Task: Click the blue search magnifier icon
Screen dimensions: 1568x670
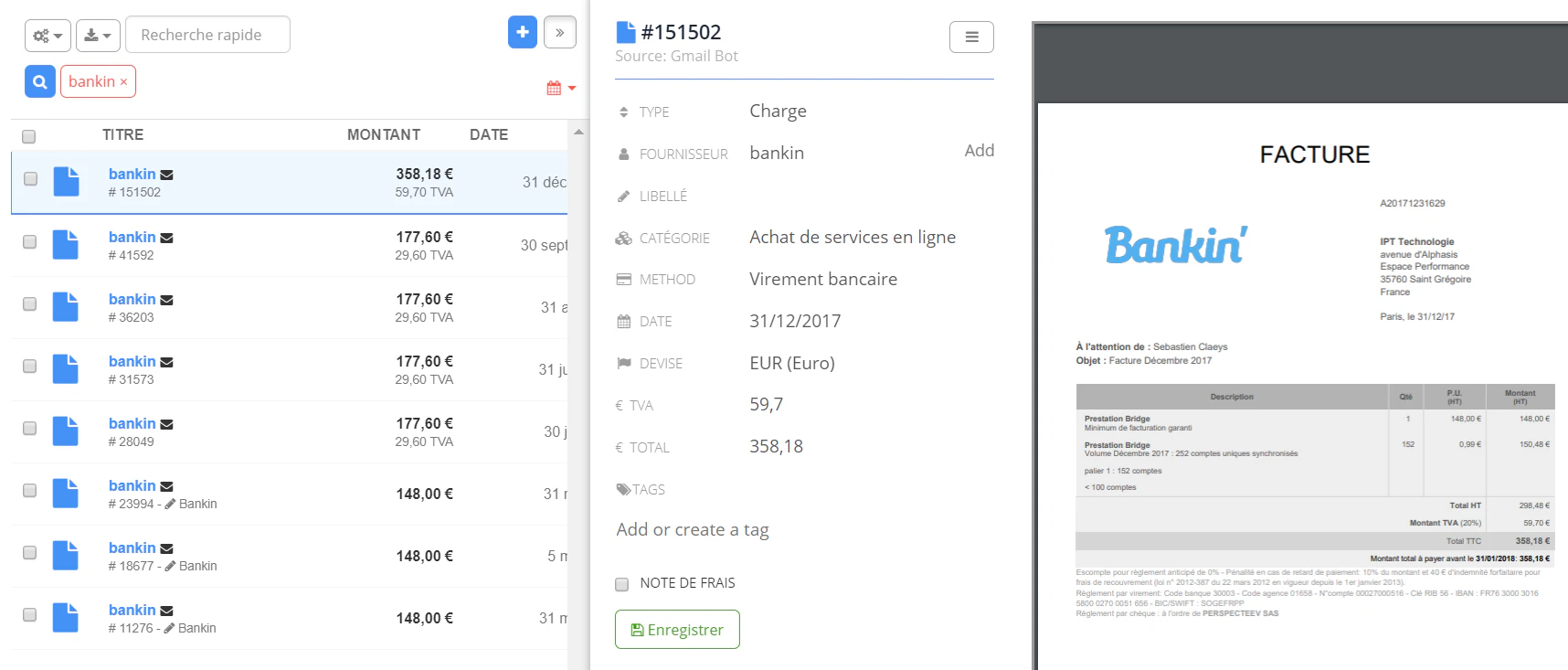Action: click(40, 82)
